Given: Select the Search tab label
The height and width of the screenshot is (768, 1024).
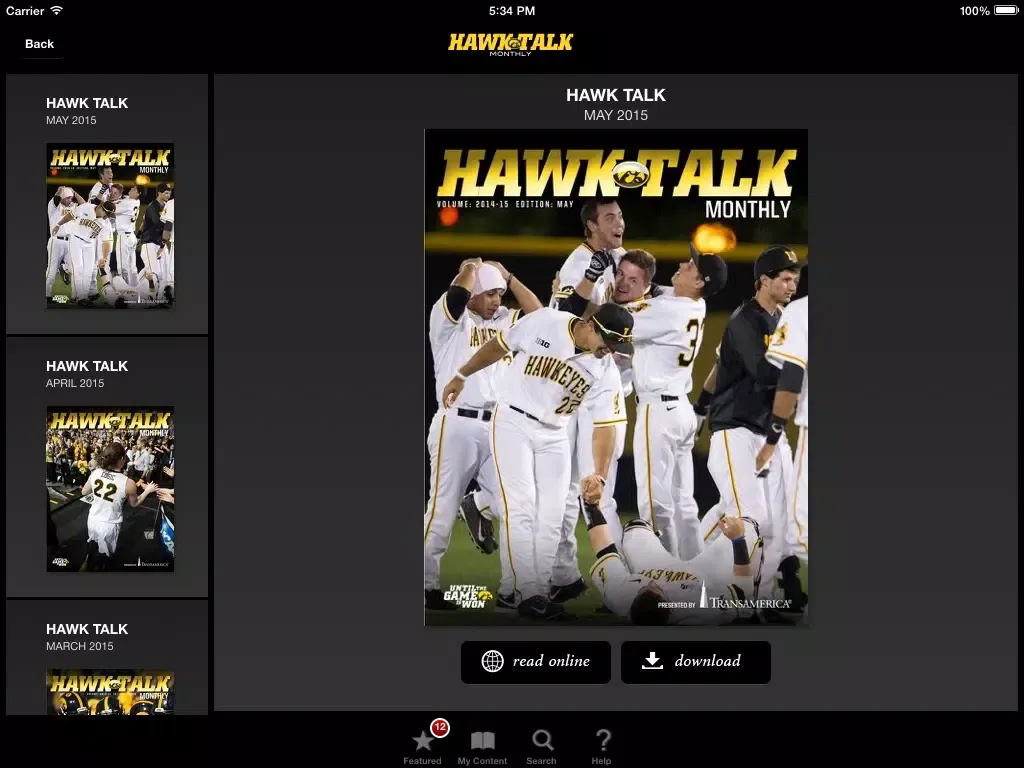Looking at the screenshot, I should [541, 761].
